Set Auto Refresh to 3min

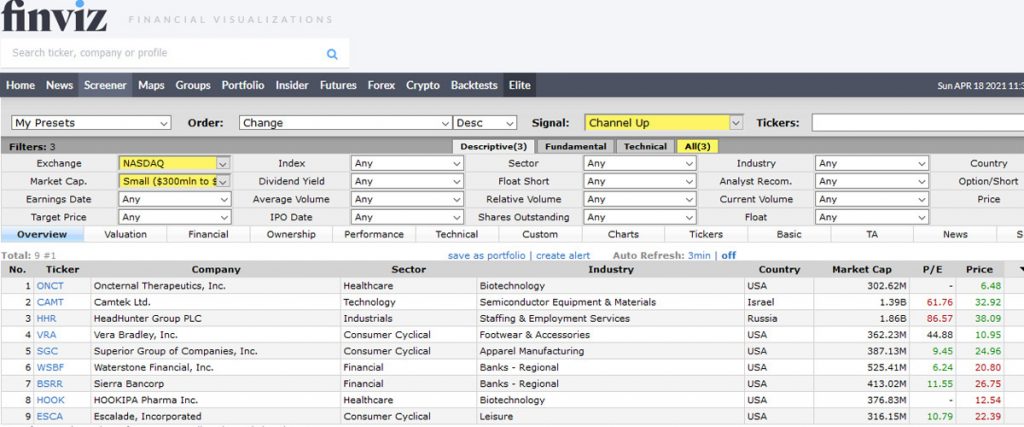pos(699,256)
